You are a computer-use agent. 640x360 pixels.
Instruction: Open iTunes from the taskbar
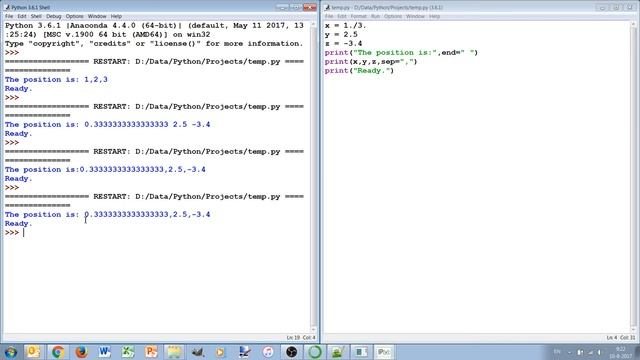tap(268, 352)
